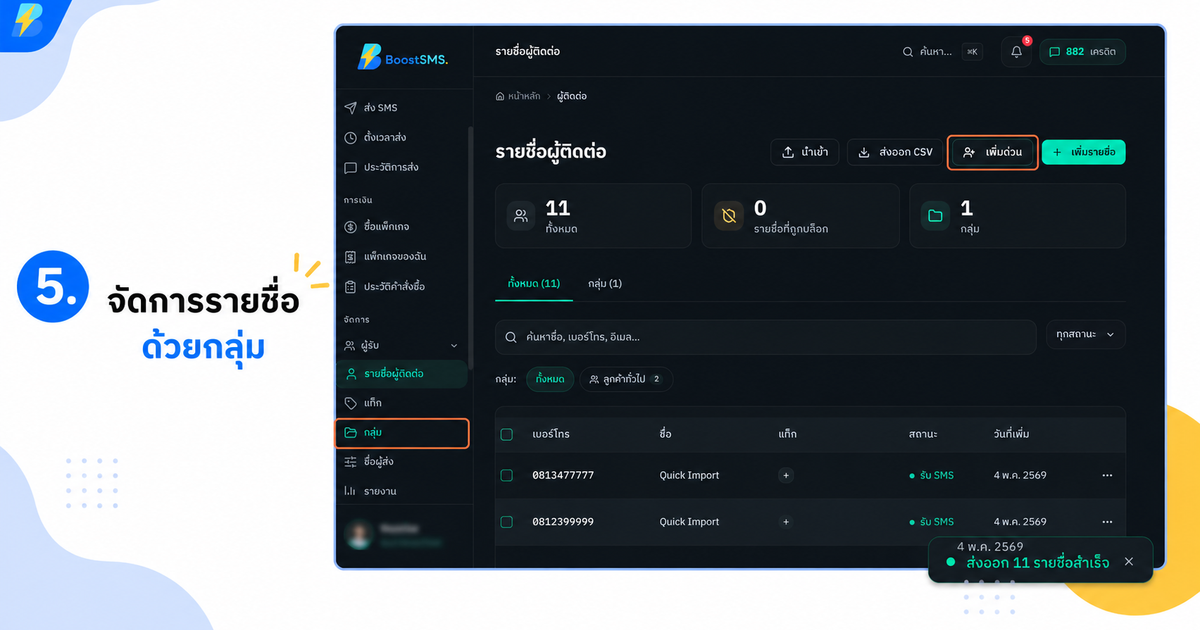Expand the ผู้รับ section in the sidebar

(x=401, y=345)
